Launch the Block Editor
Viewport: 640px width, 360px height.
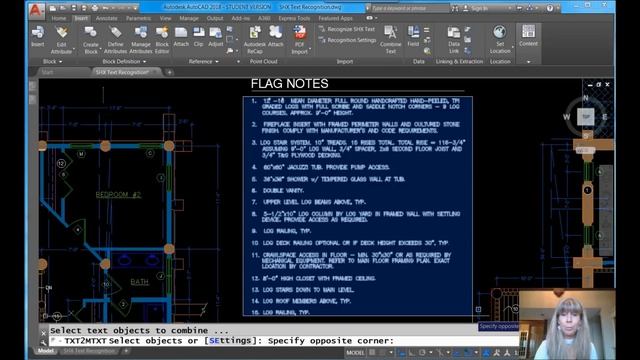pyautogui.click(x=162, y=40)
